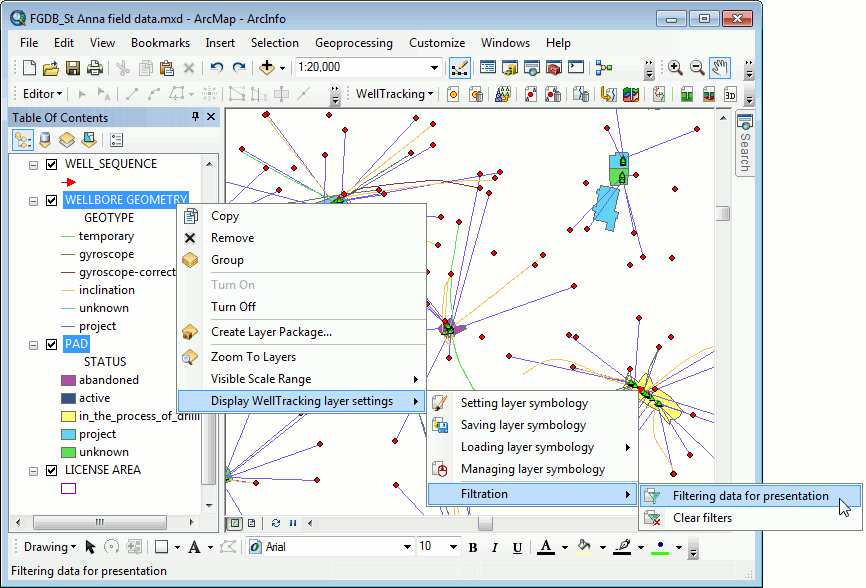Open the ModelBuilder icon
866x588 pixels.
[604, 68]
